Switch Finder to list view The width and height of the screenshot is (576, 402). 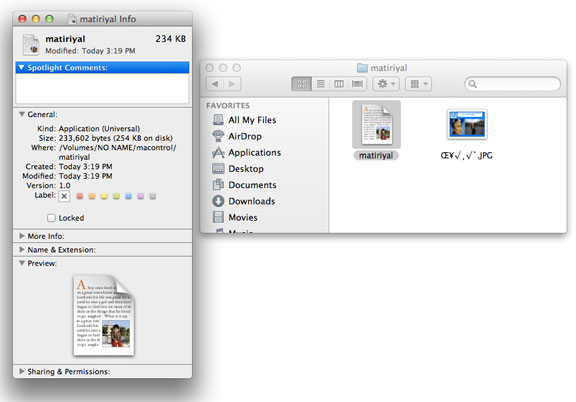pyautogui.click(x=321, y=84)
